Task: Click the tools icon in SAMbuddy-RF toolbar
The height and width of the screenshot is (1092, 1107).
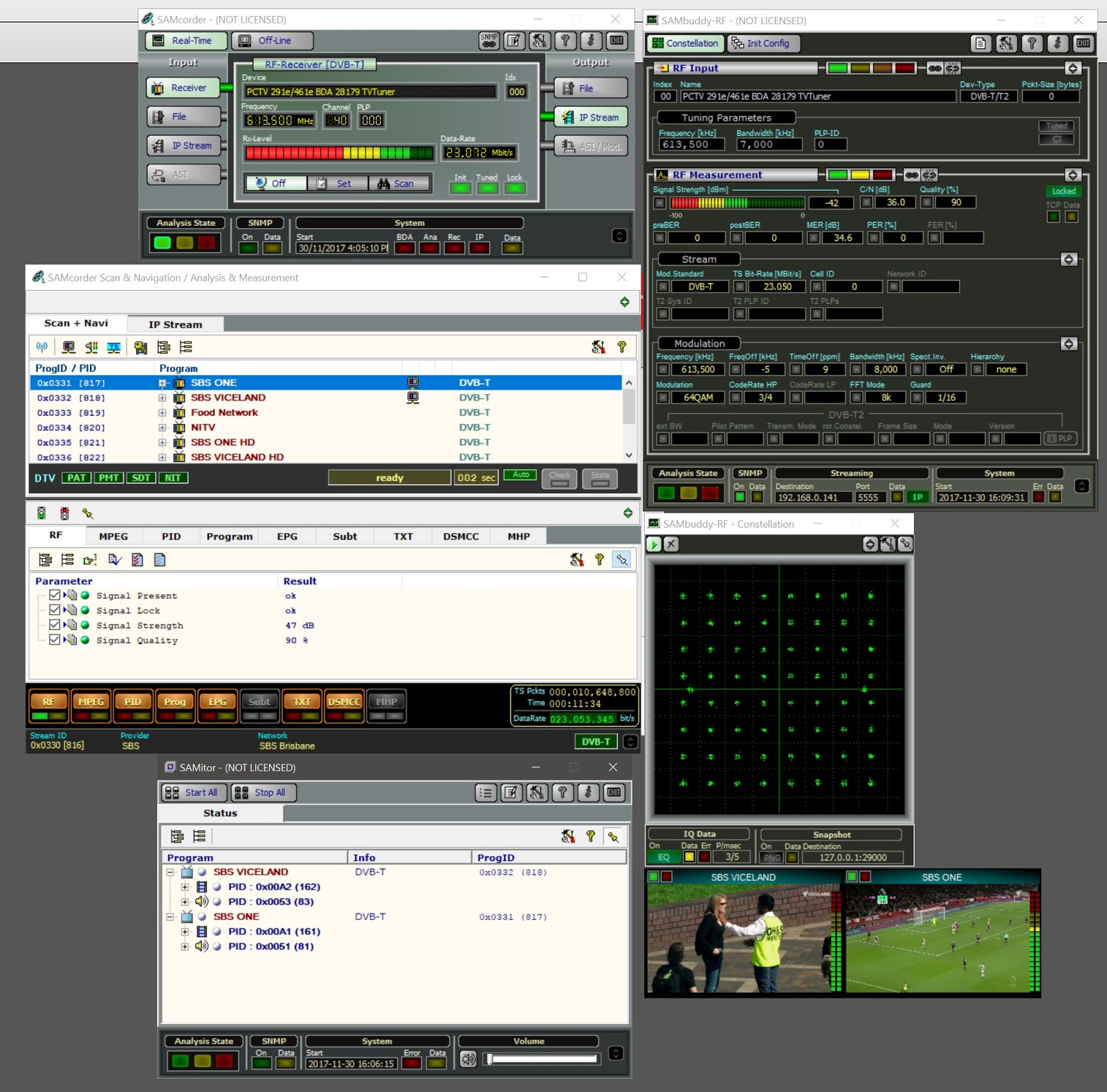Action: tap(1006, 44)
